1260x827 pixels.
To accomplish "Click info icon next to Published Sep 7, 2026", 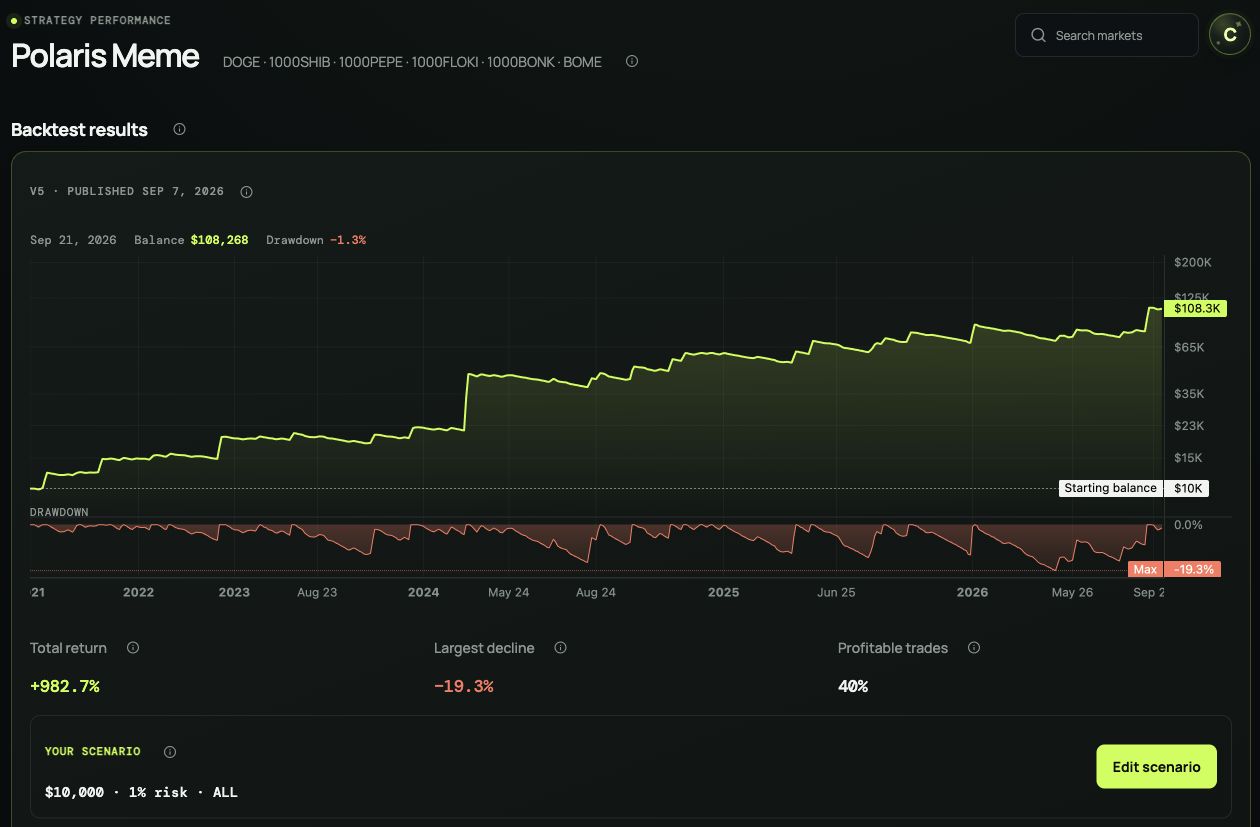I will [x=246, y=192].
